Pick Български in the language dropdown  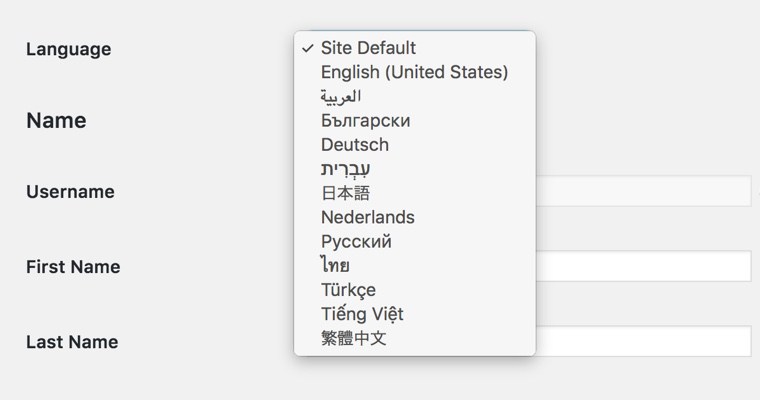pos(365,121)
